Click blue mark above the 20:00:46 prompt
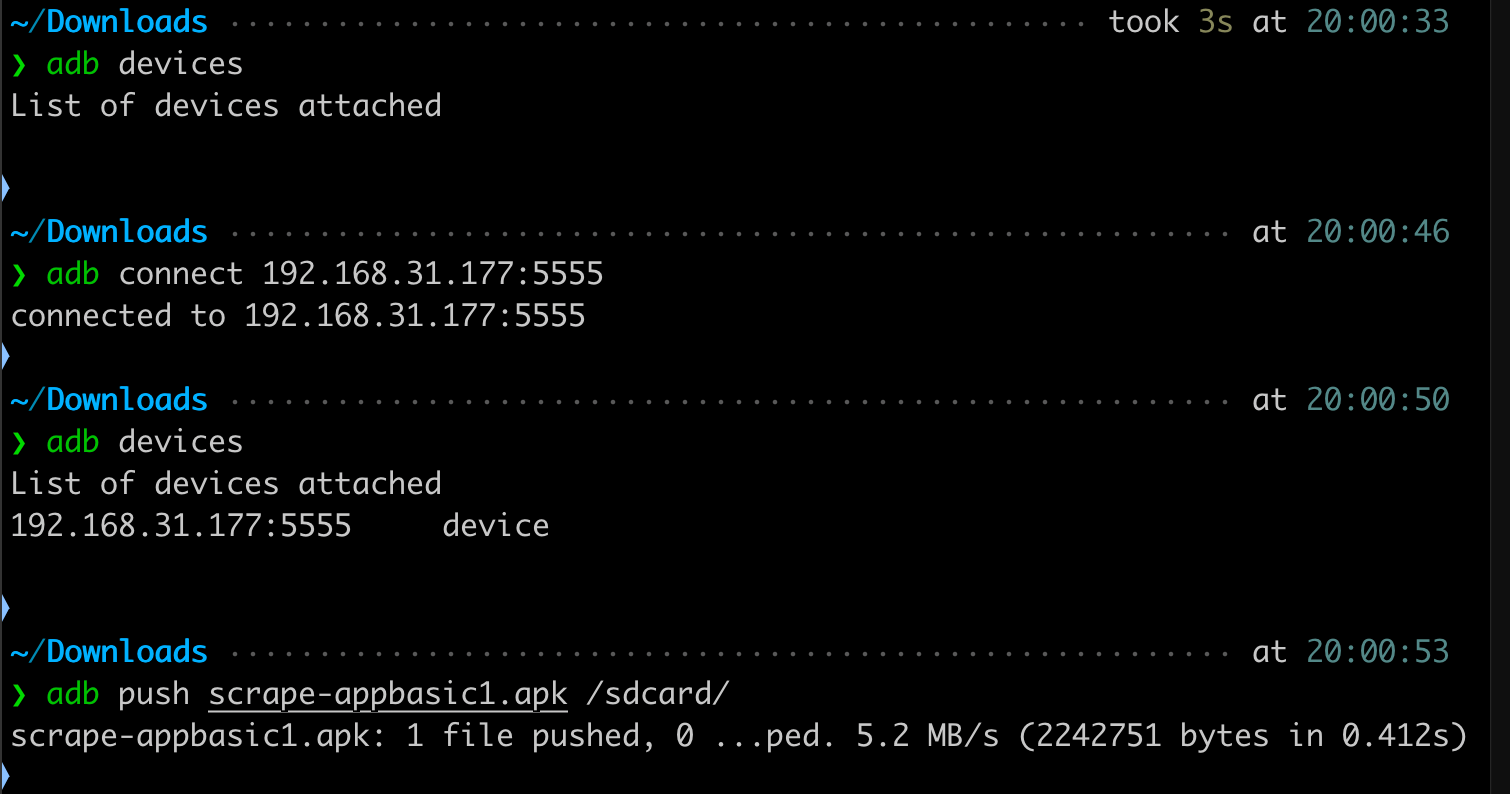Viewport: 1510px width, 794px height. click(x=5, y=187)
